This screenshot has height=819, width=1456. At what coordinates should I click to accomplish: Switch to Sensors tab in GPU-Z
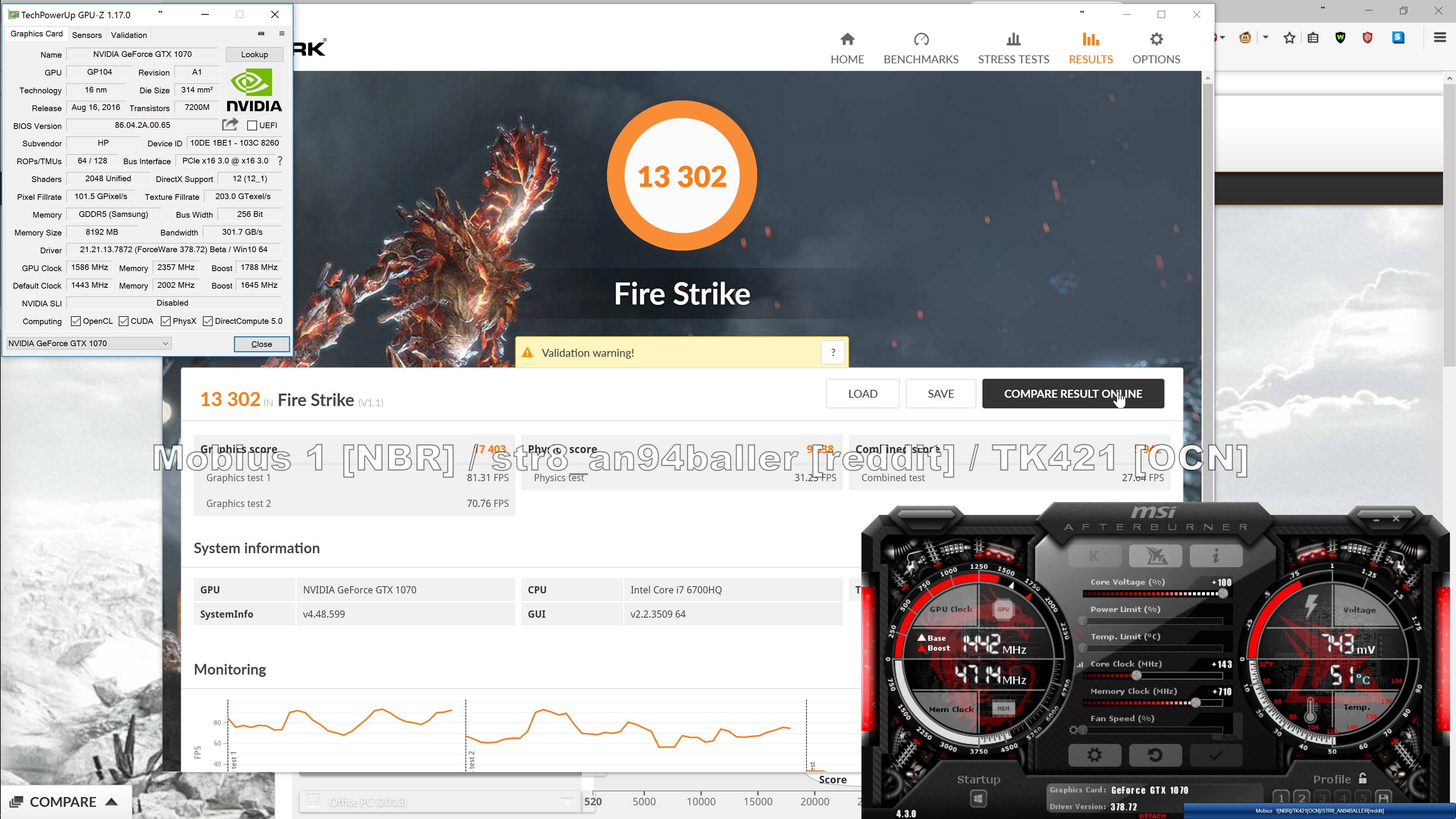point(87,35)
